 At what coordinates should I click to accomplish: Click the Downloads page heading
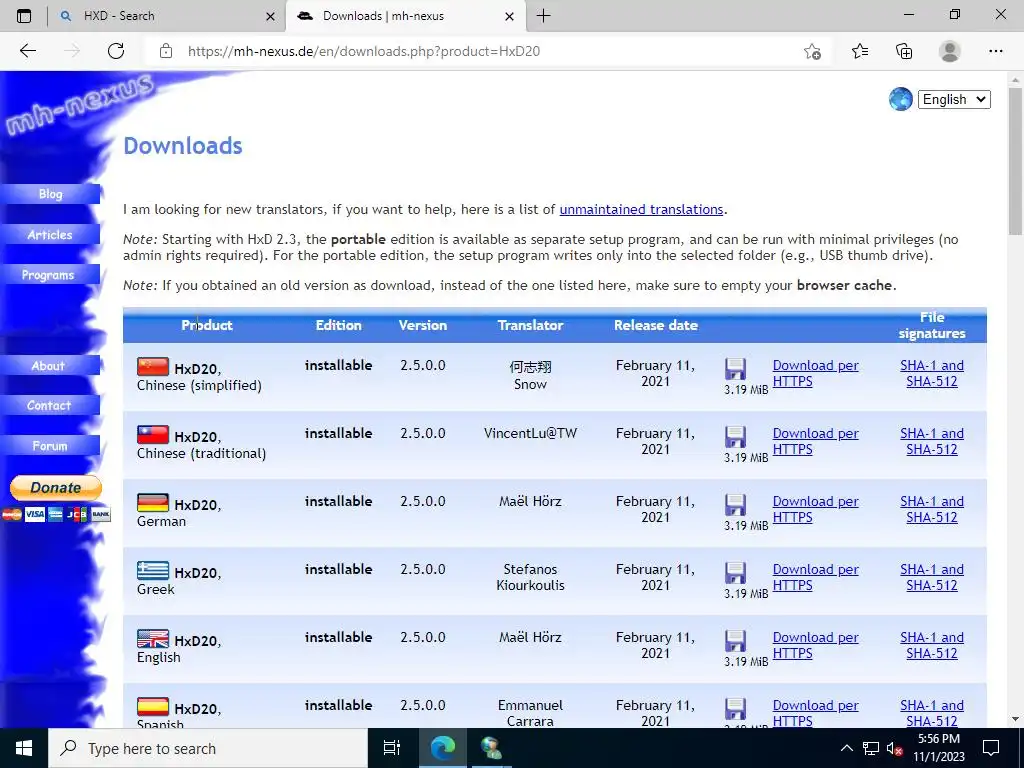coord(183,146)
